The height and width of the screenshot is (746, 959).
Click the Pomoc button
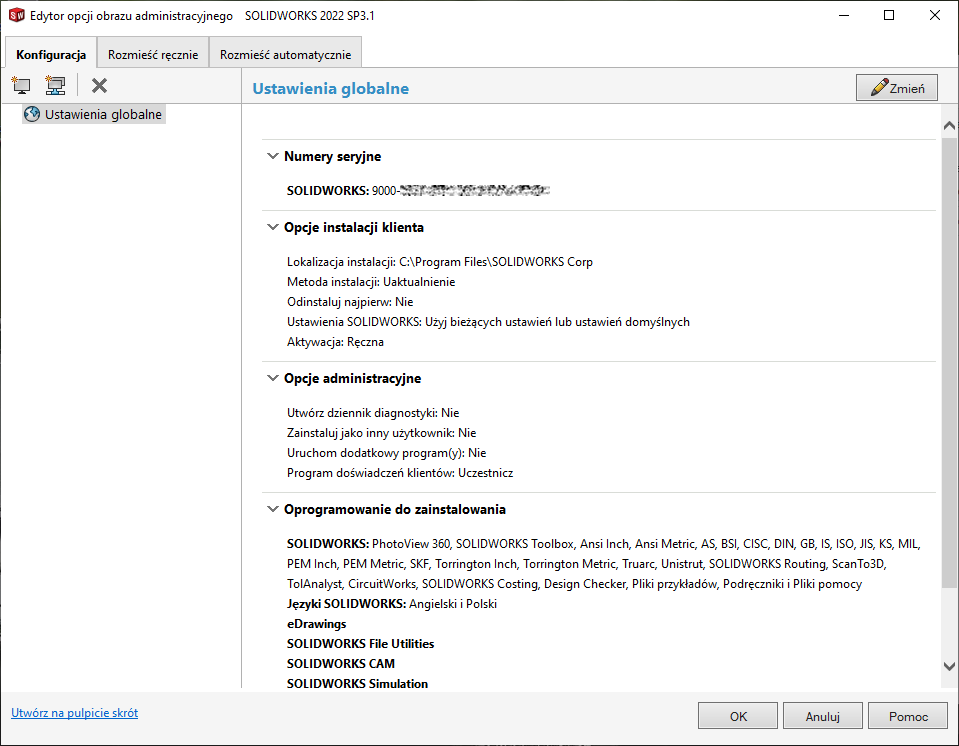(908, 715)
